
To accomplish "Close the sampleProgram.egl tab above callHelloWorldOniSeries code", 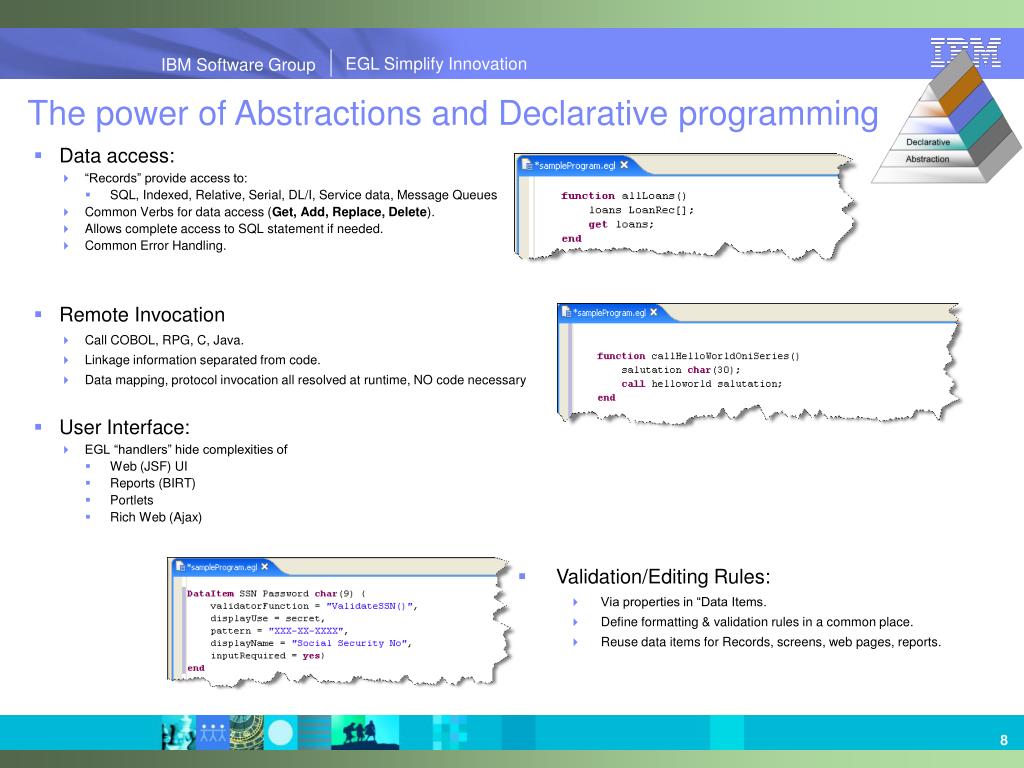I will pyautogui.click(x=654, y=312).
